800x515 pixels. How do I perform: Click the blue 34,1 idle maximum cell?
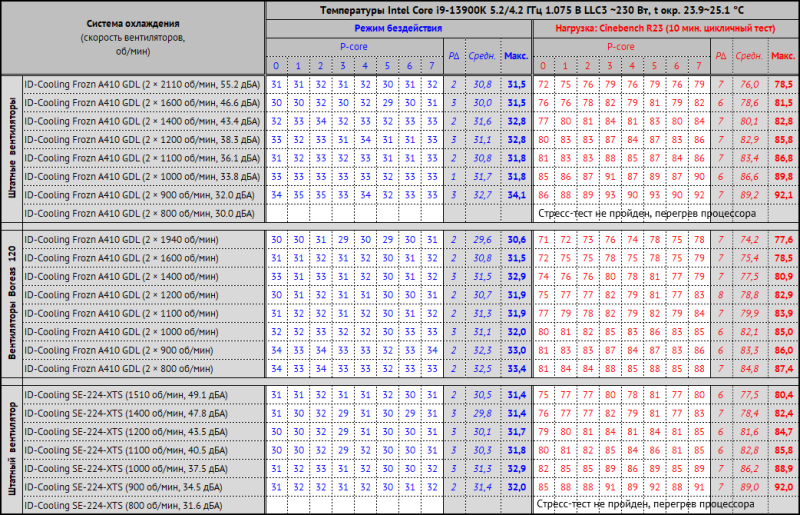(516, 195)
